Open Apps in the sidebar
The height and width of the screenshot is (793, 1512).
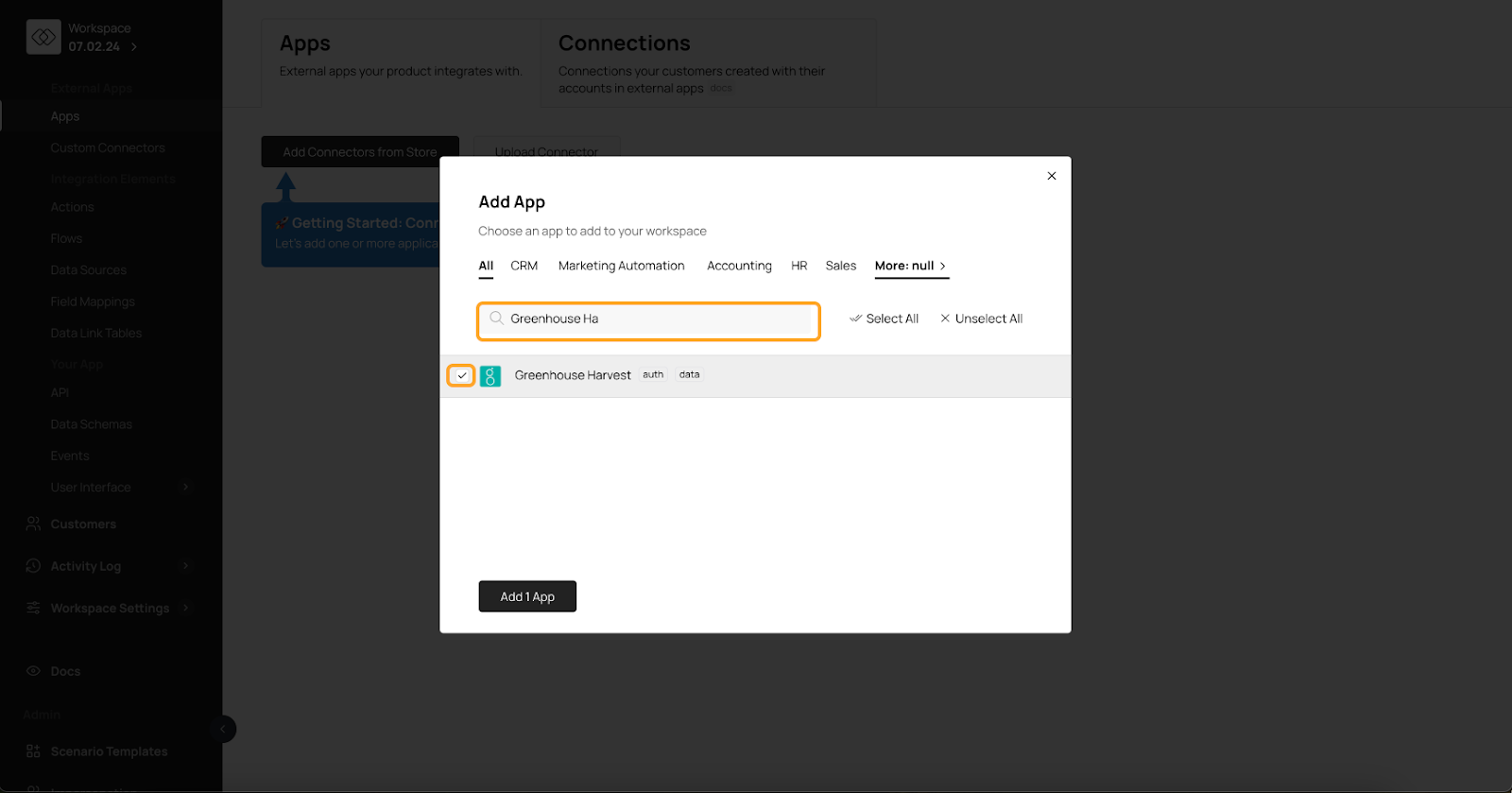(65, 116)
